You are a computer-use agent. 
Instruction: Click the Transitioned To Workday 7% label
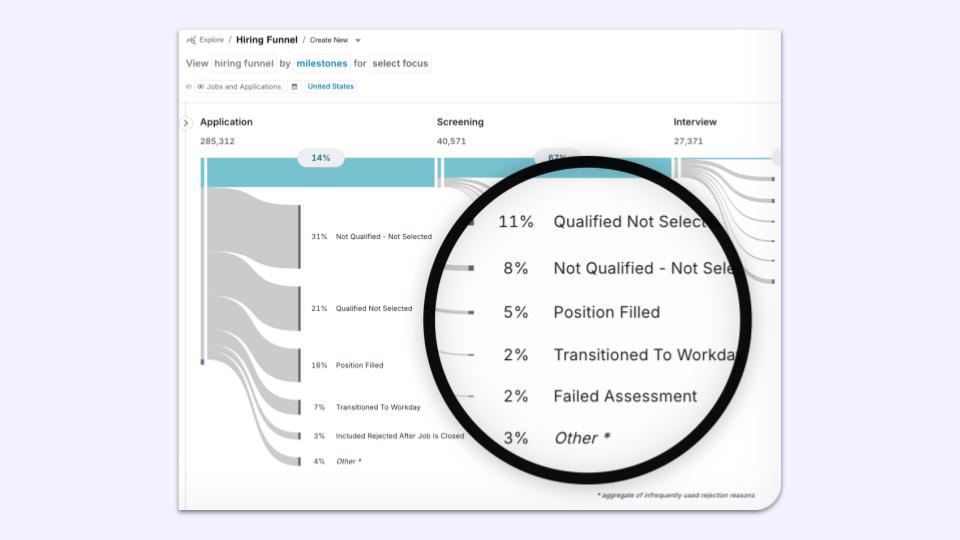(x=367, y=407)
